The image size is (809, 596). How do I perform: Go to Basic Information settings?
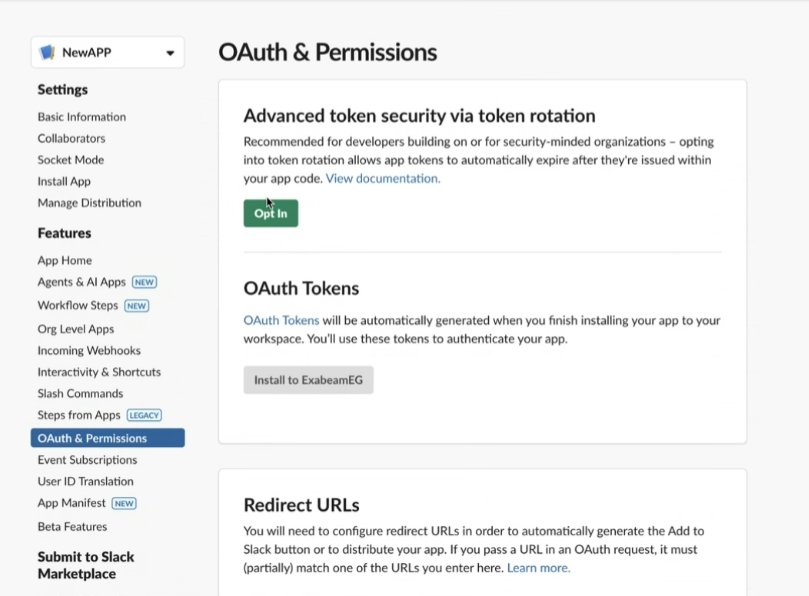82,117
